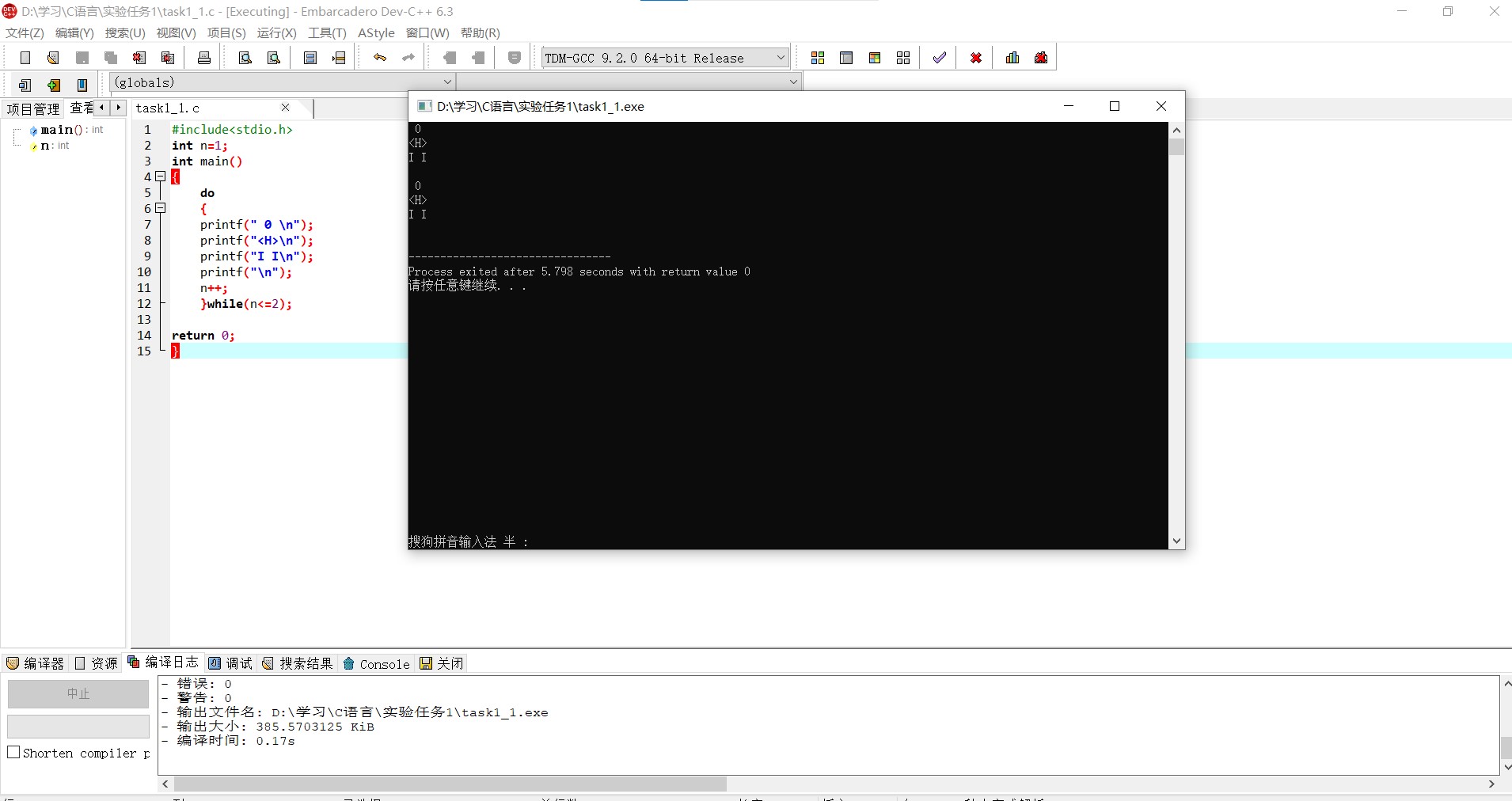This screenshot has height=801, width=1512.
Task: Open the 视图(V) menu
Action: pos(176,33)
